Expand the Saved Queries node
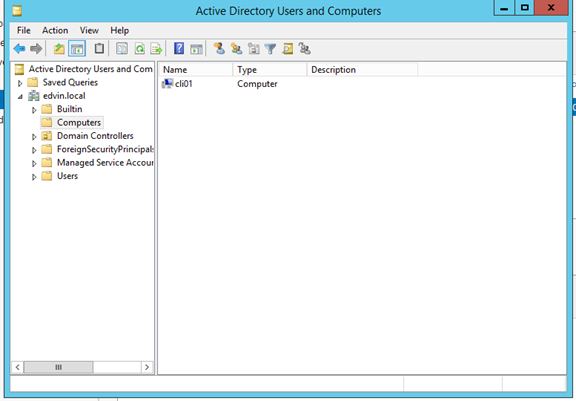Screen dimensions: 576x401 point(20,83)
